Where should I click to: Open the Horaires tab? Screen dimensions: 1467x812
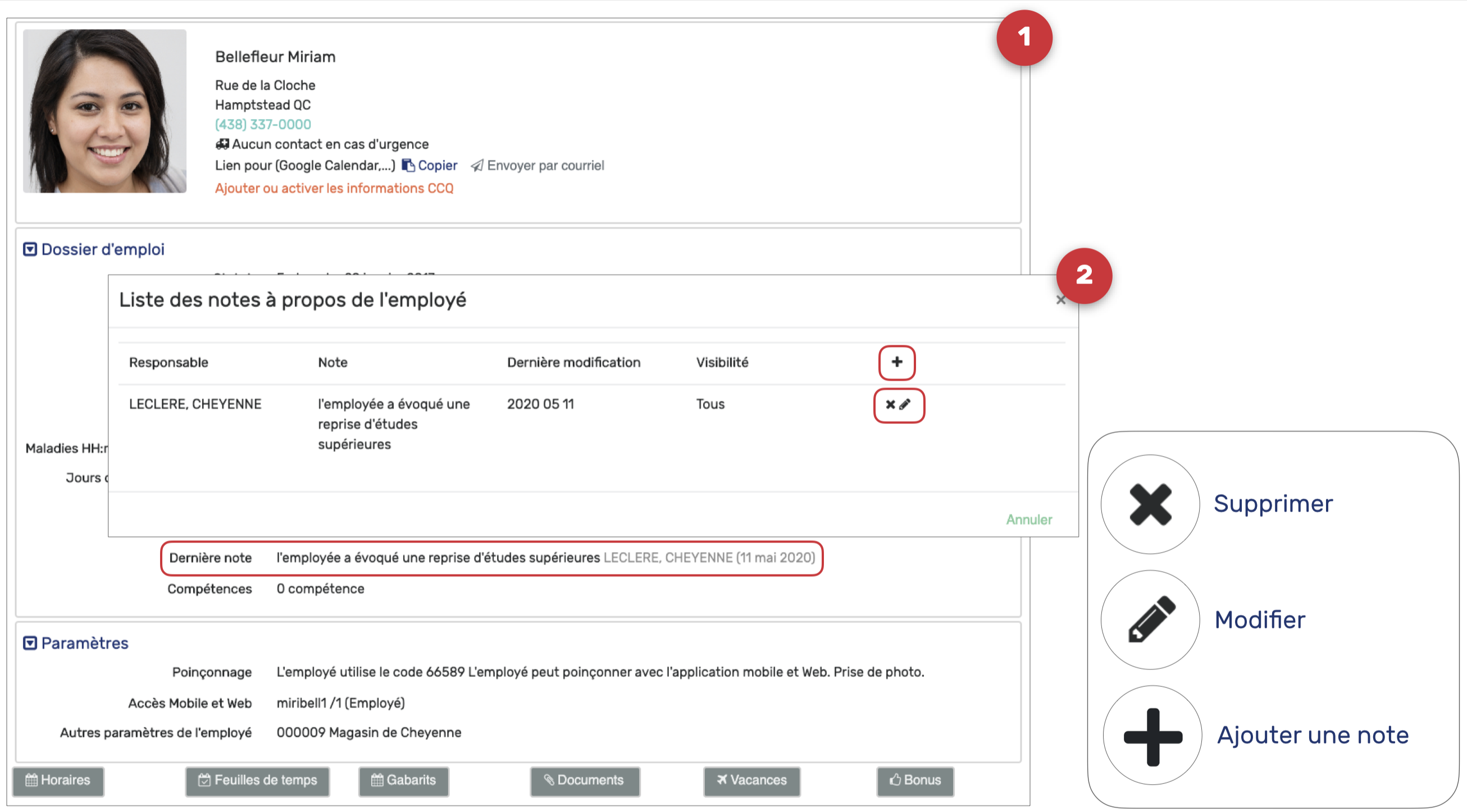(58, 781)
